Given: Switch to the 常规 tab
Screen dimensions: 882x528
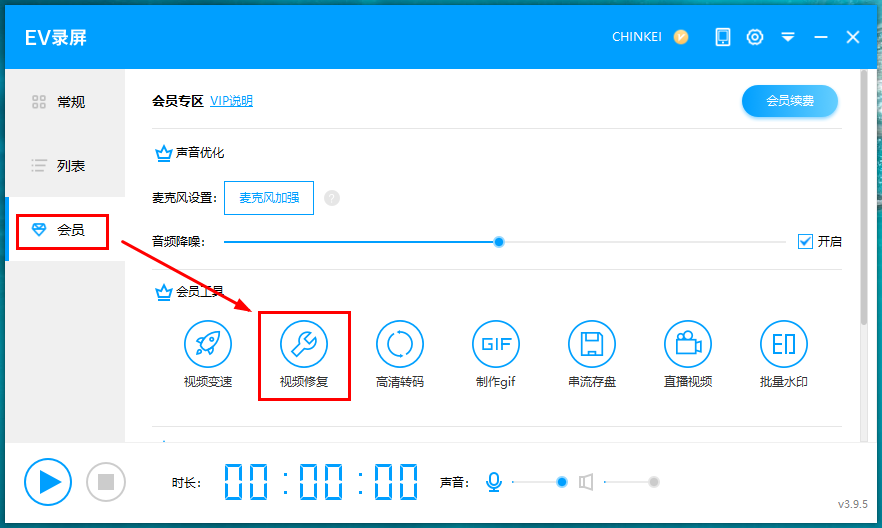Looking at the screenshot, I should (64, 102).
